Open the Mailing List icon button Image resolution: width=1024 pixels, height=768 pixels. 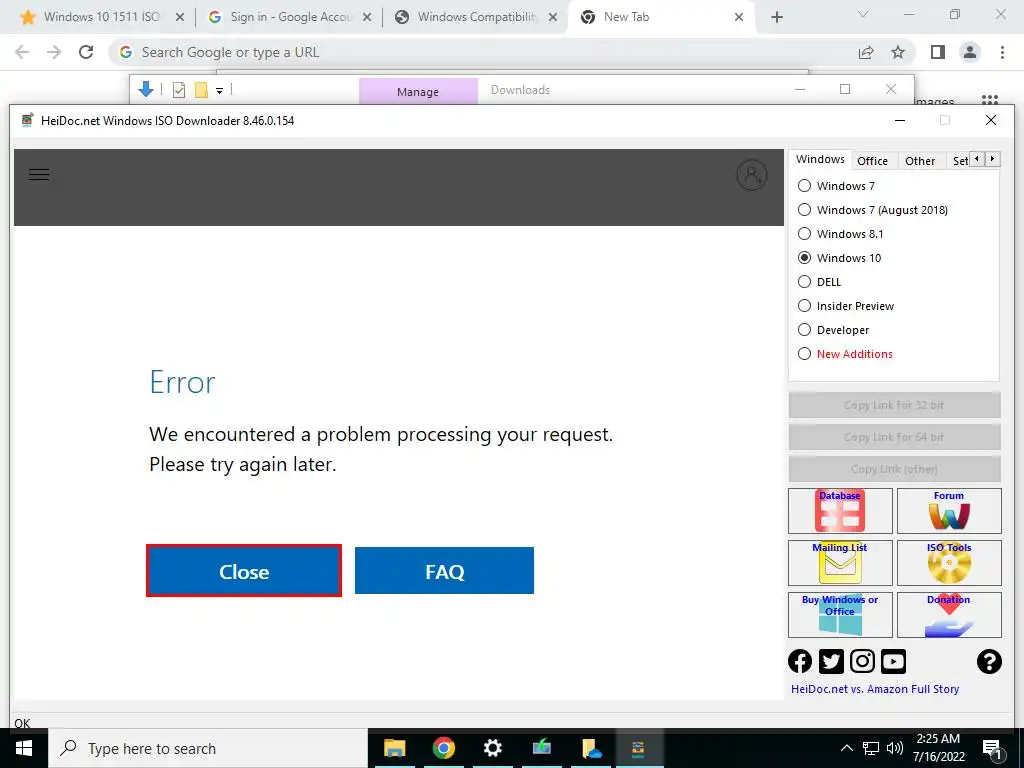coord(840,562)
